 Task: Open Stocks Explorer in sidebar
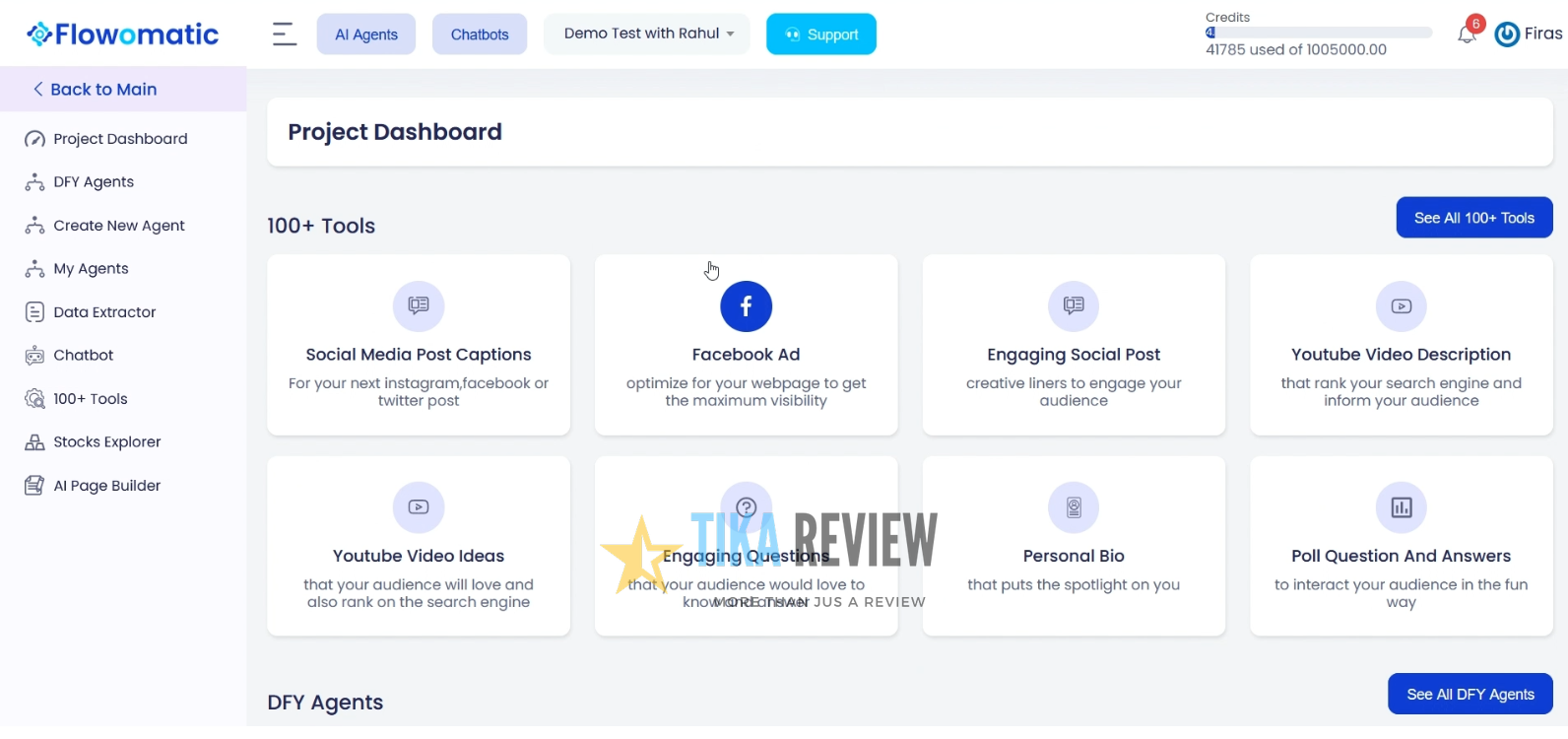tap(107, 442)
